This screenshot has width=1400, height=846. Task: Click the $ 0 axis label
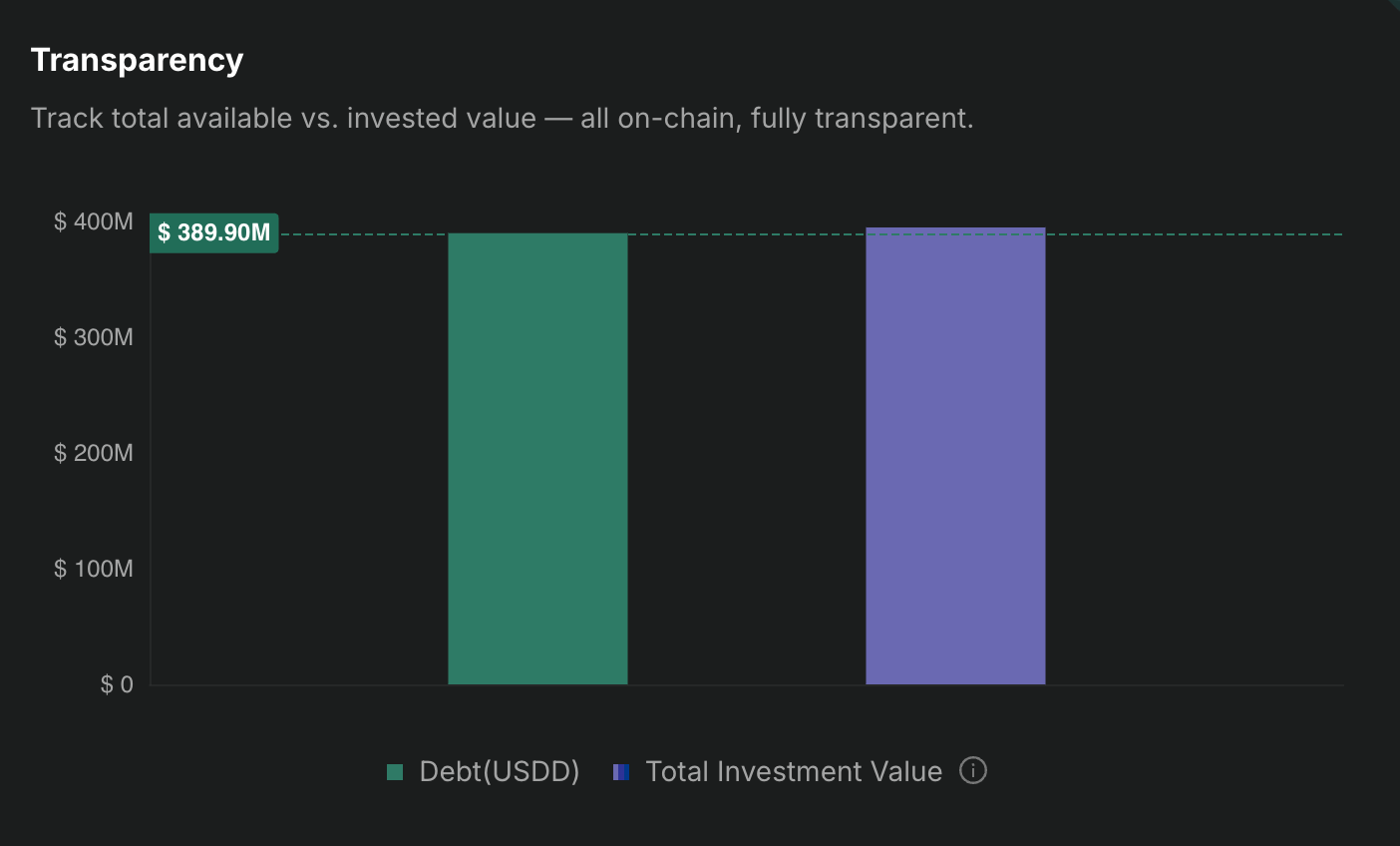tap(117, 684)
